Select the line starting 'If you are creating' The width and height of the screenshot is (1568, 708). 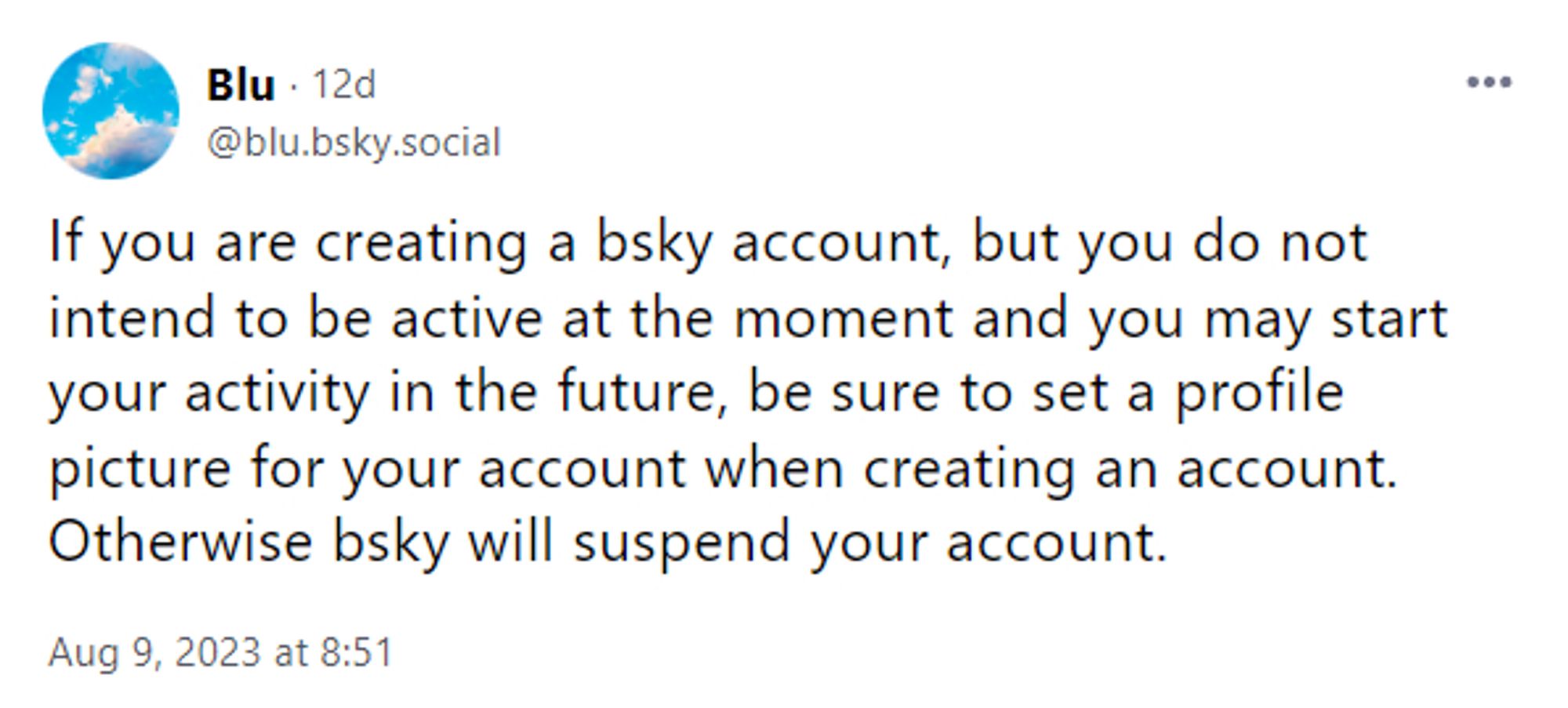[709, 244]
